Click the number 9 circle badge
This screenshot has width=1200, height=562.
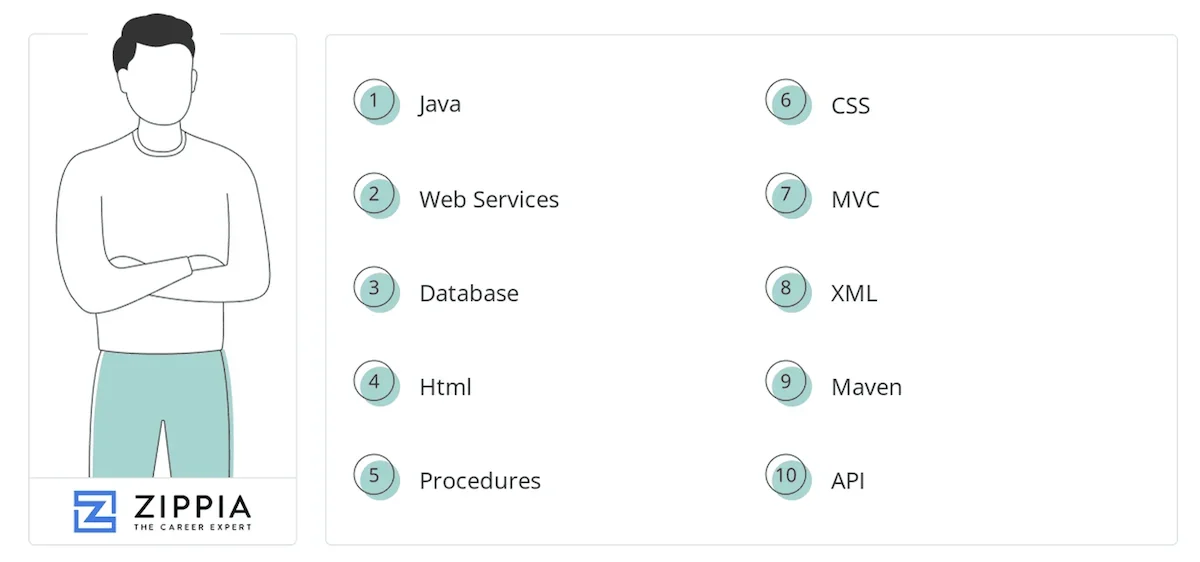point(787,382)
